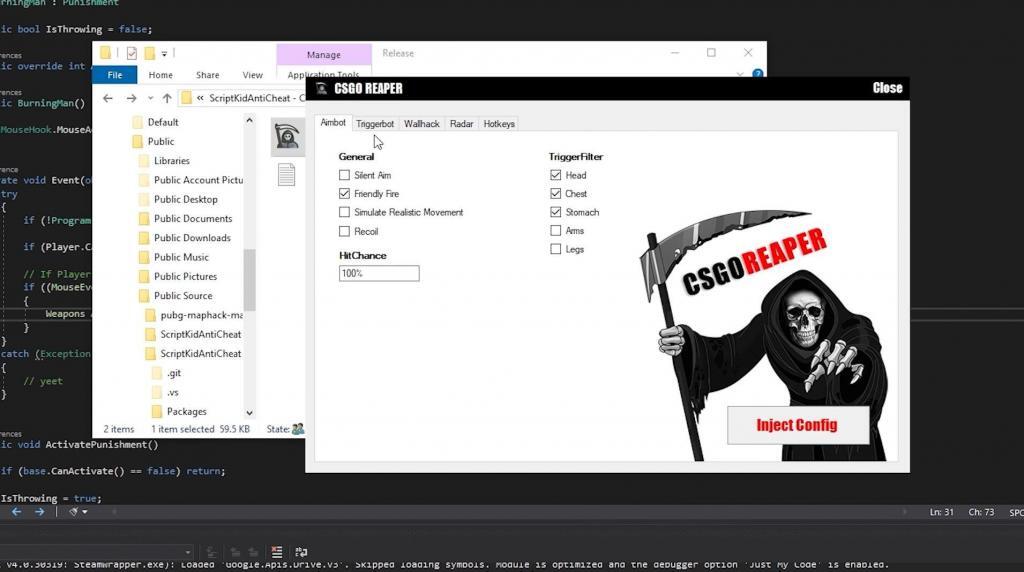Click Visual Studio navigate backward arrow
Screen dimensions: 1024x572
click(16, 512)
